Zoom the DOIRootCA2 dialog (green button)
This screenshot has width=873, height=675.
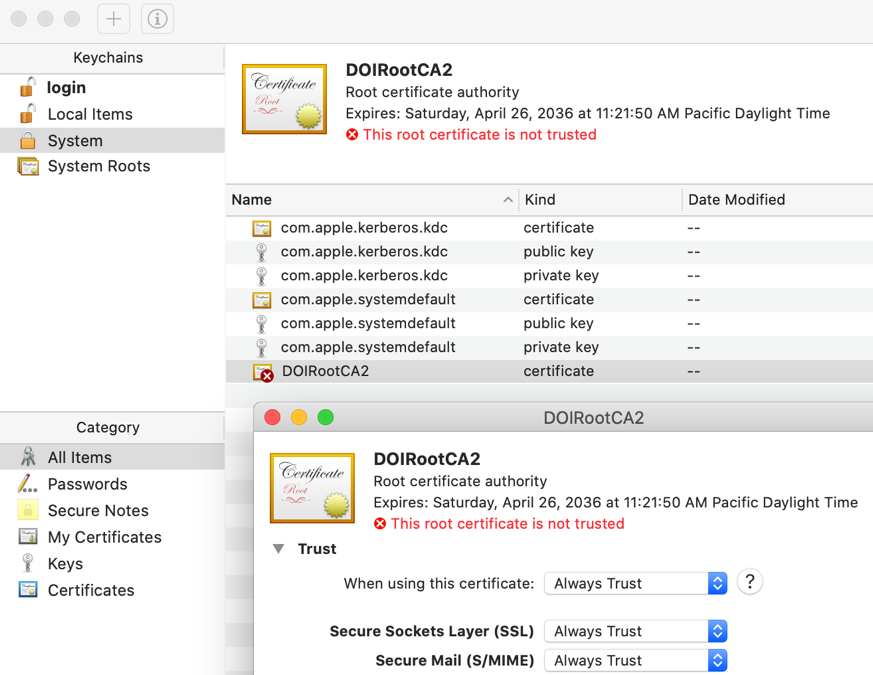coord(326,417)
